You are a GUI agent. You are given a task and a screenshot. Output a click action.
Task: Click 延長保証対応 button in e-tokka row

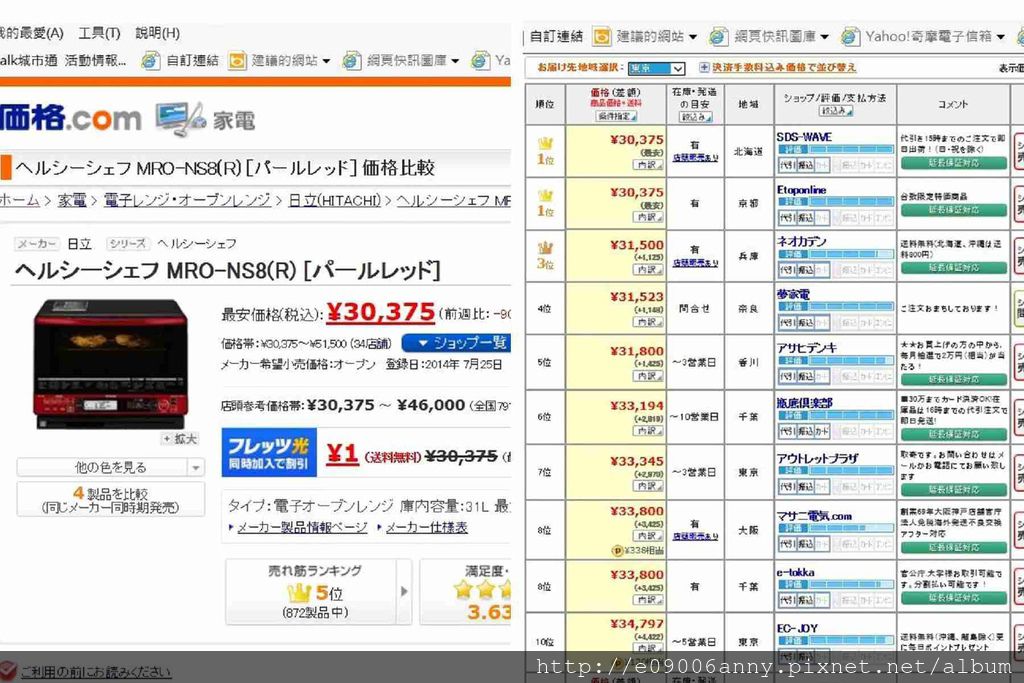coord(953,597)
